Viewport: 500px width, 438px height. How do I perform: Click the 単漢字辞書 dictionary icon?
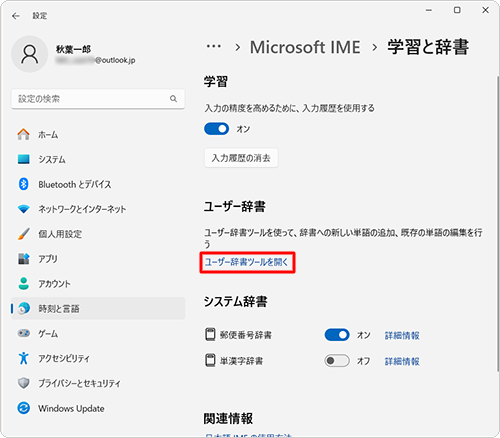[x=210, y=360]
